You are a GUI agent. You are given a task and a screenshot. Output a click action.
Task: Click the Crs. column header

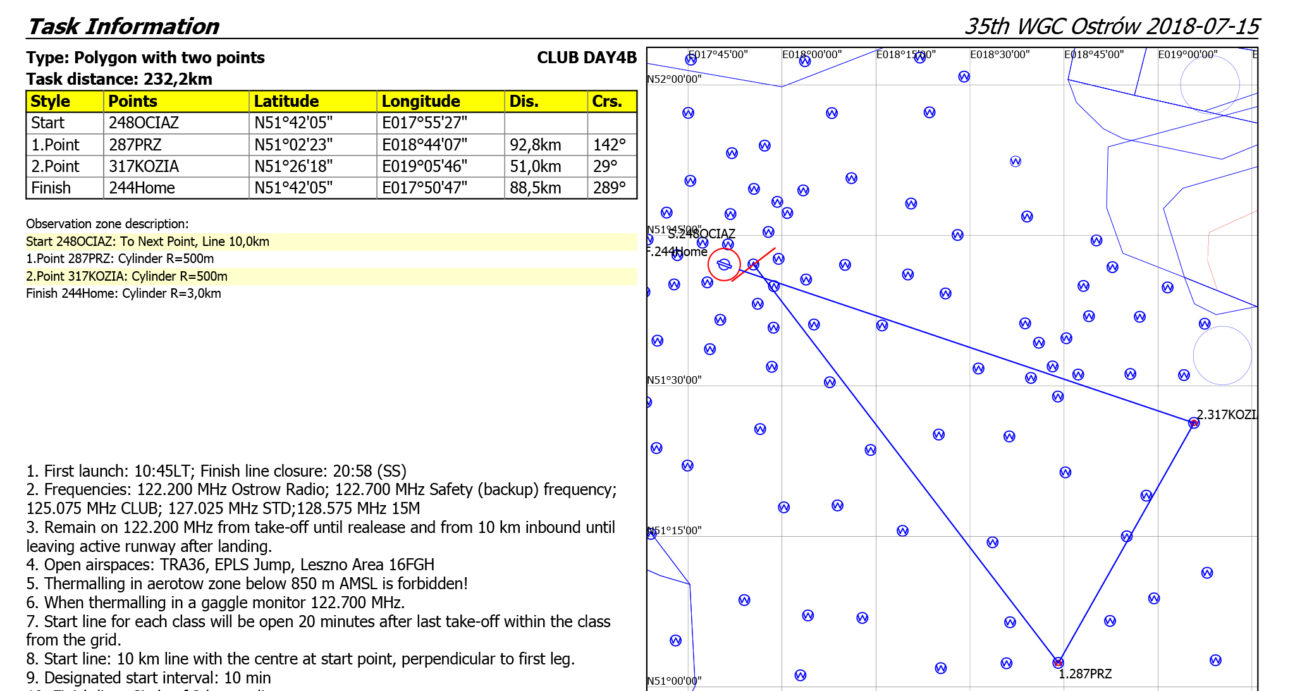606,101
